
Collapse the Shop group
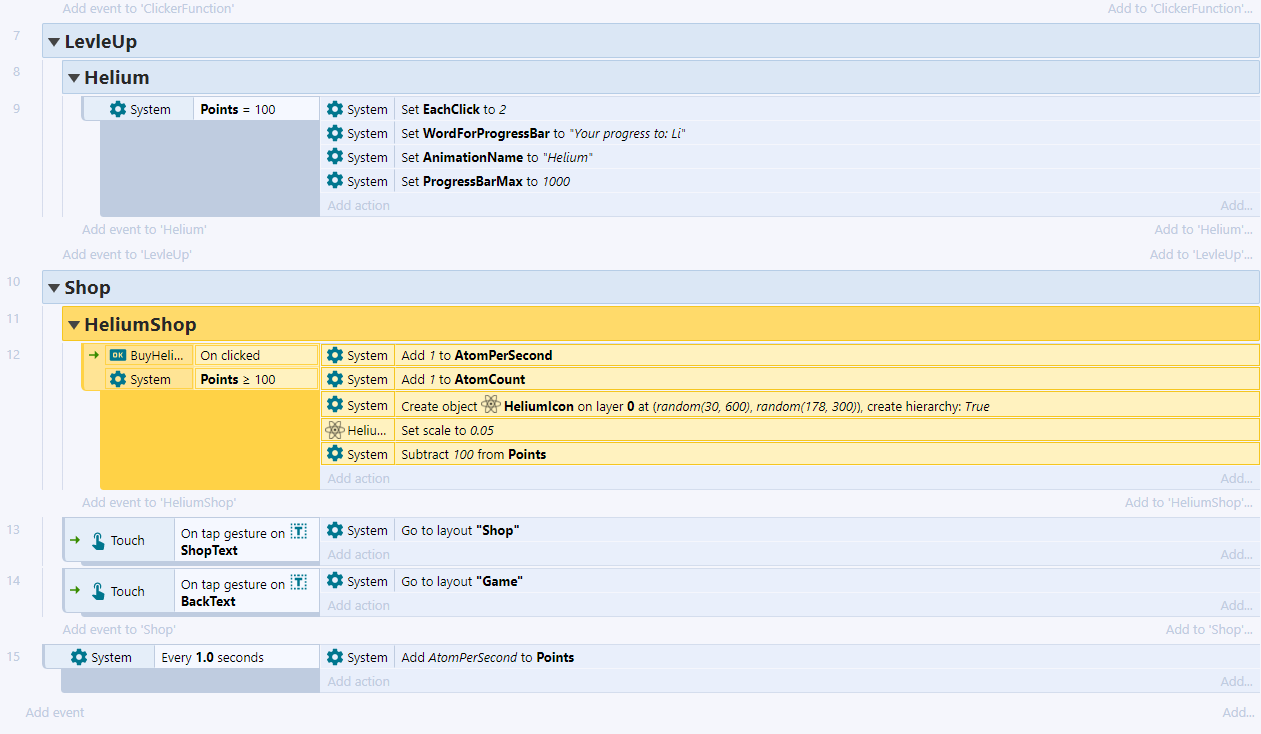(54, 288)
